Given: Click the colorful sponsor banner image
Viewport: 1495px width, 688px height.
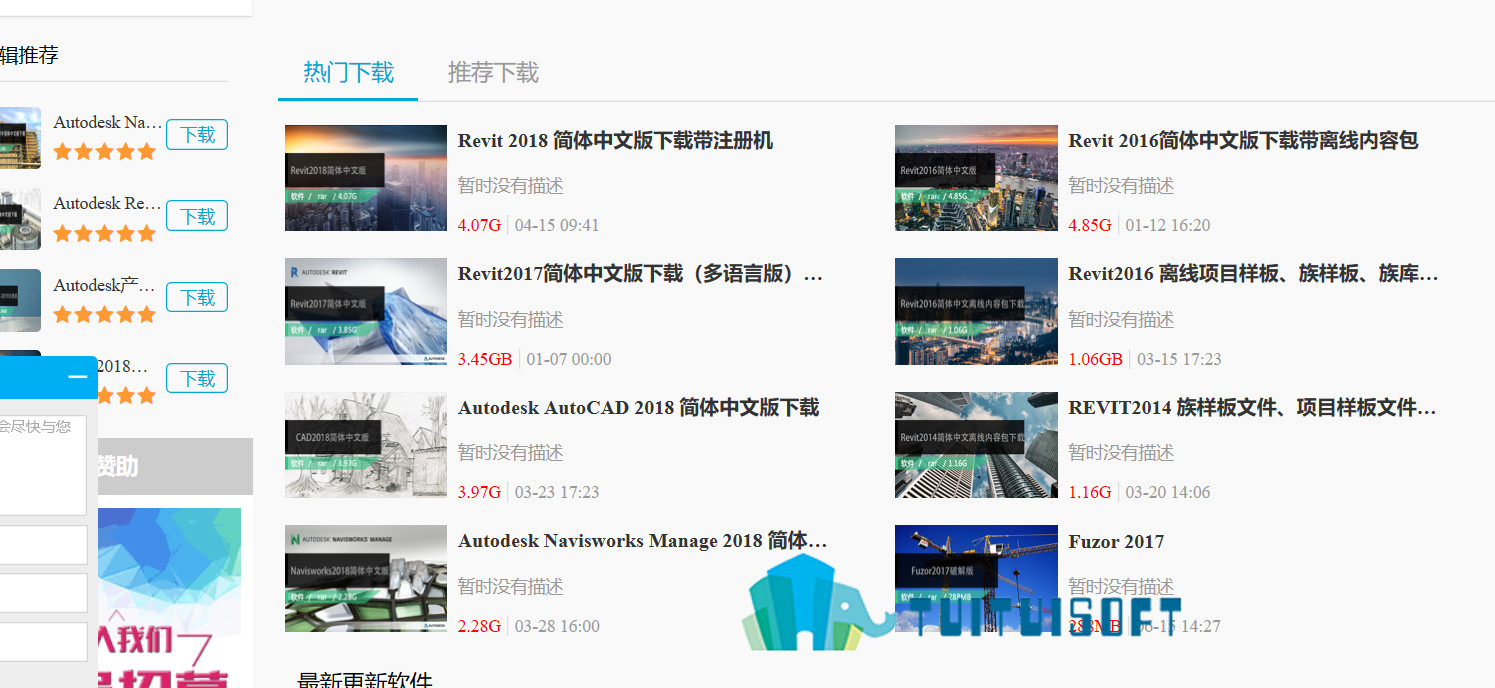Looking at the screenshot, I should [x=170, y=598].
